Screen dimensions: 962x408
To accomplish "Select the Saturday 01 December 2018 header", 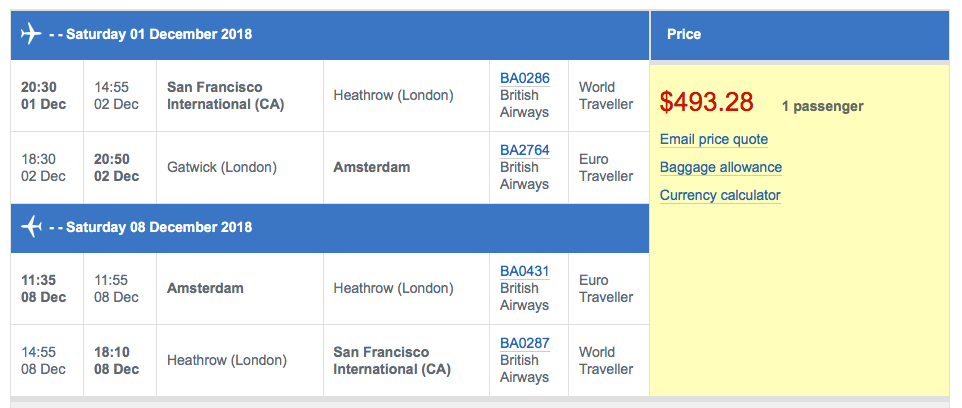I will pyautogui.click(x=158, y=34).
